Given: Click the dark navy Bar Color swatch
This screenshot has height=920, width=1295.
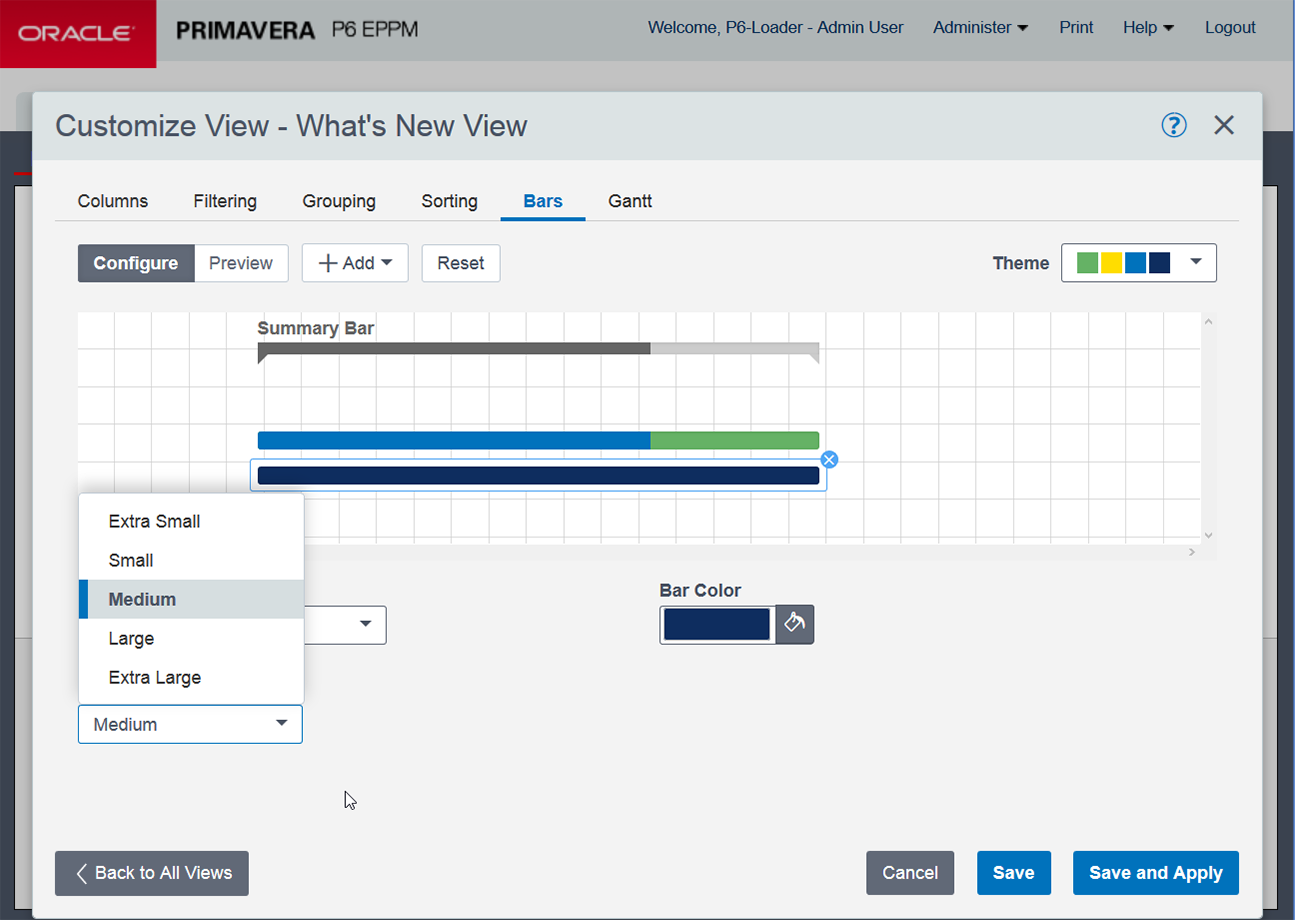Looking at the screenshot, I should (x=716, y=624).
